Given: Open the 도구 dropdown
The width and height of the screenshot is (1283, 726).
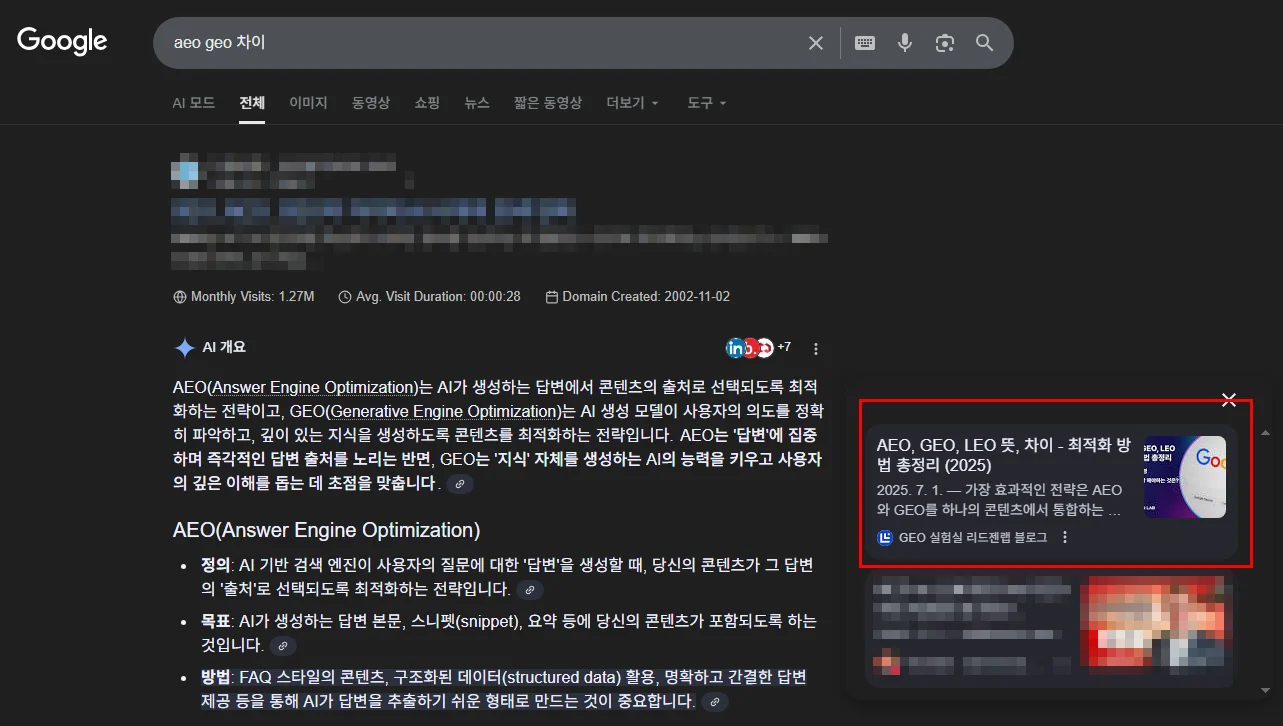Looking at the screenshot, I should (706, 102).
